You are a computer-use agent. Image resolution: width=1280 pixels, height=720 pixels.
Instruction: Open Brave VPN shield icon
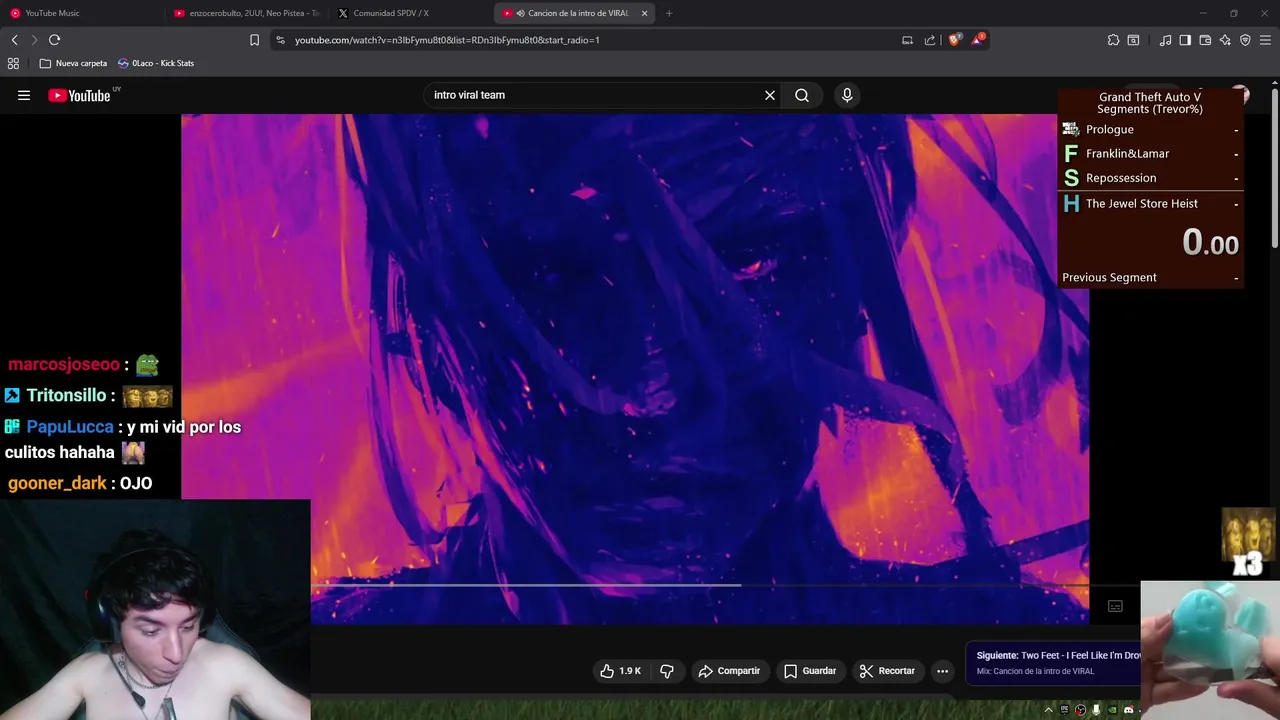[x=1245, y=40]
